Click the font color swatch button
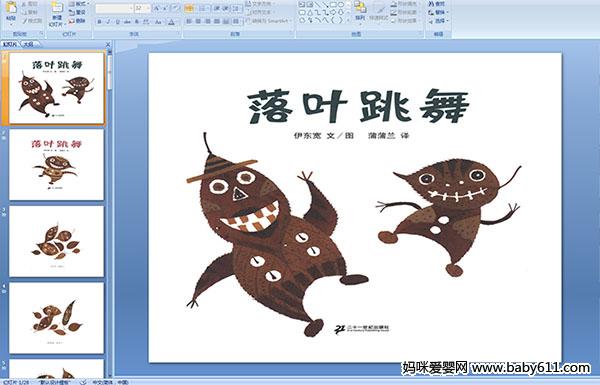Screen dimensions: 600x385 tap(171, 22)
